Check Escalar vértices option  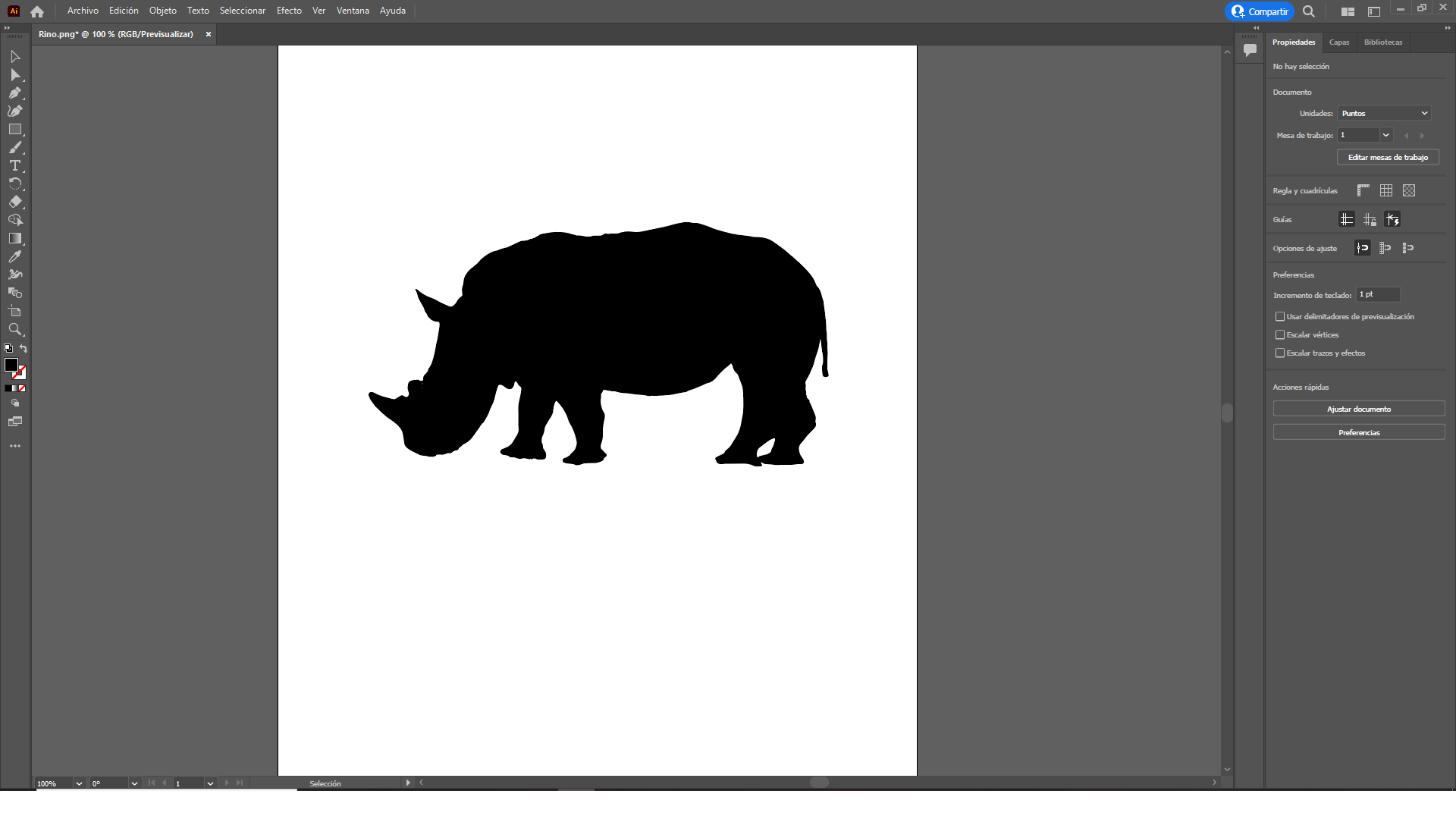[1280, 335]
